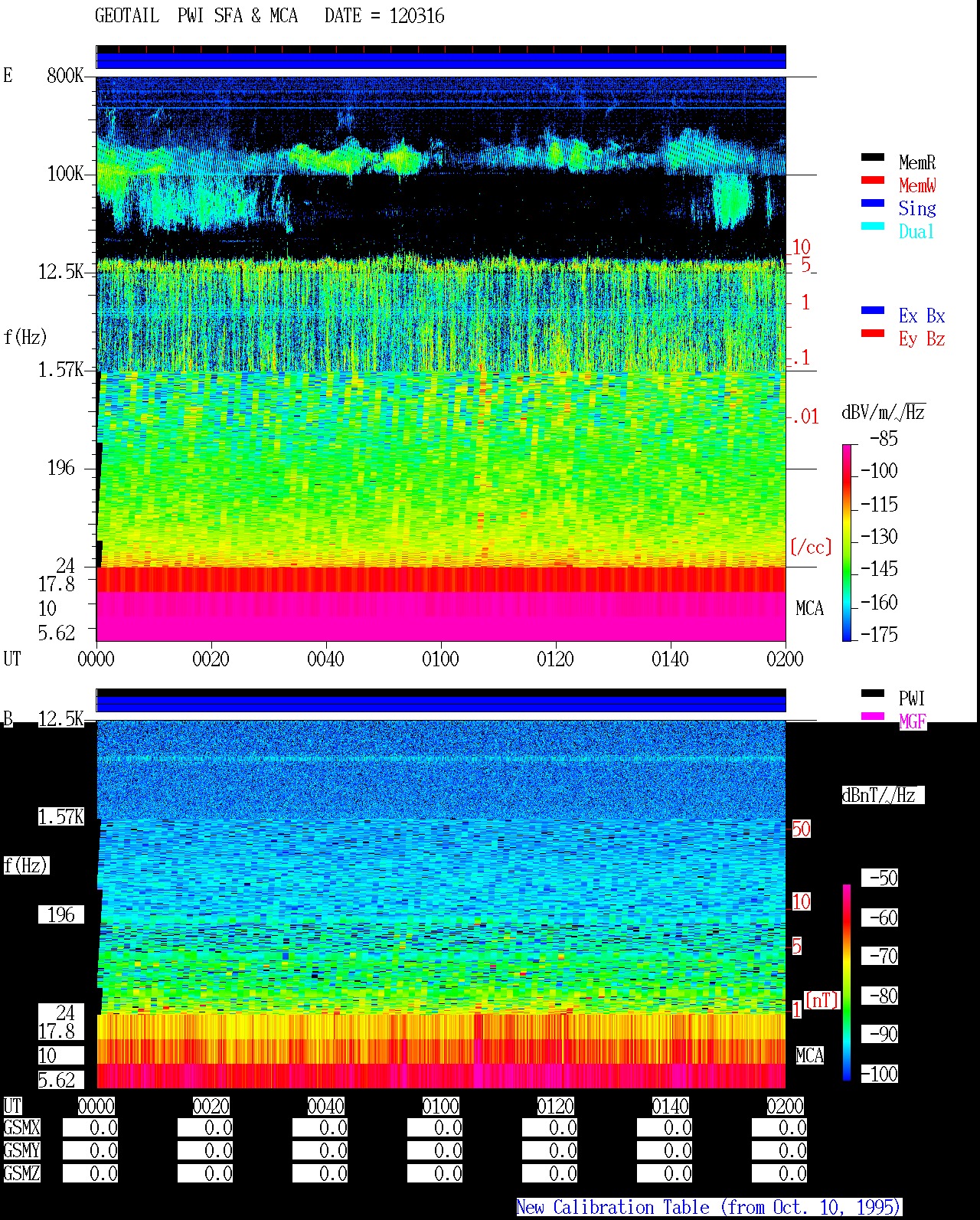
Task: Click the 0140 UT tick label under E panel
Action: point(670,659)
